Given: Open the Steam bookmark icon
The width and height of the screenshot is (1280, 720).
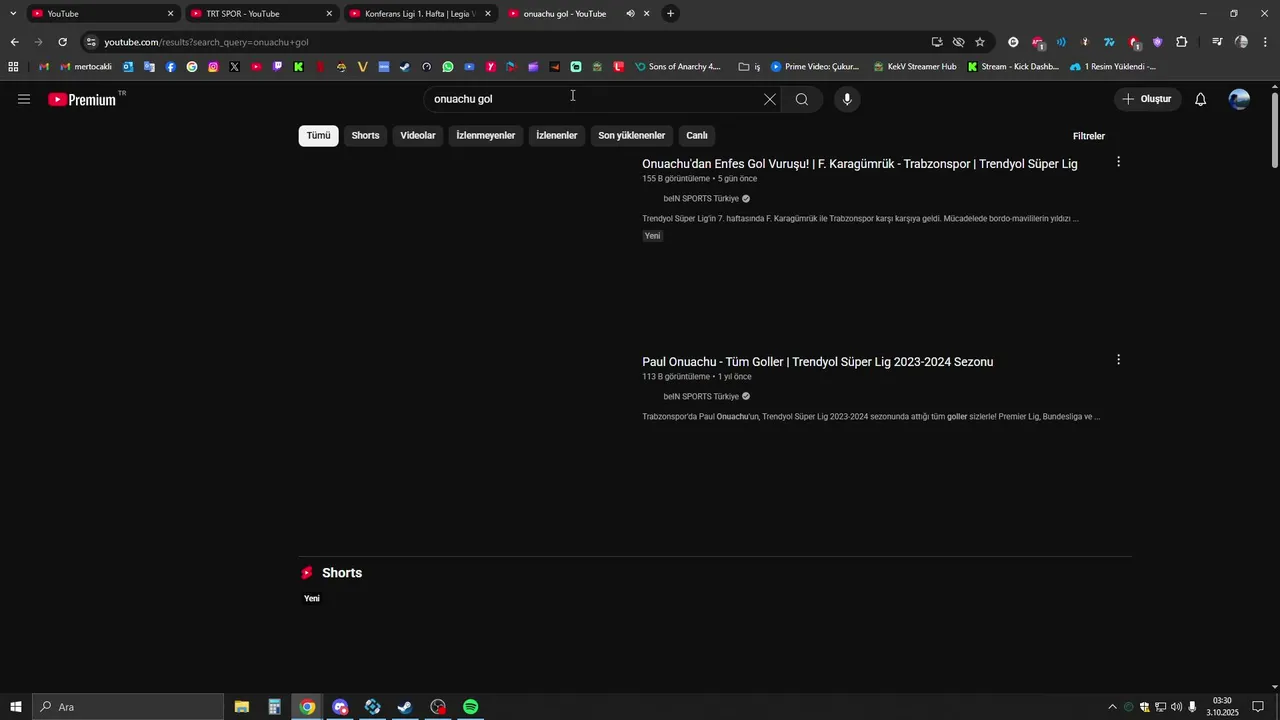Looking at the screenshot, I should [405, 67].
